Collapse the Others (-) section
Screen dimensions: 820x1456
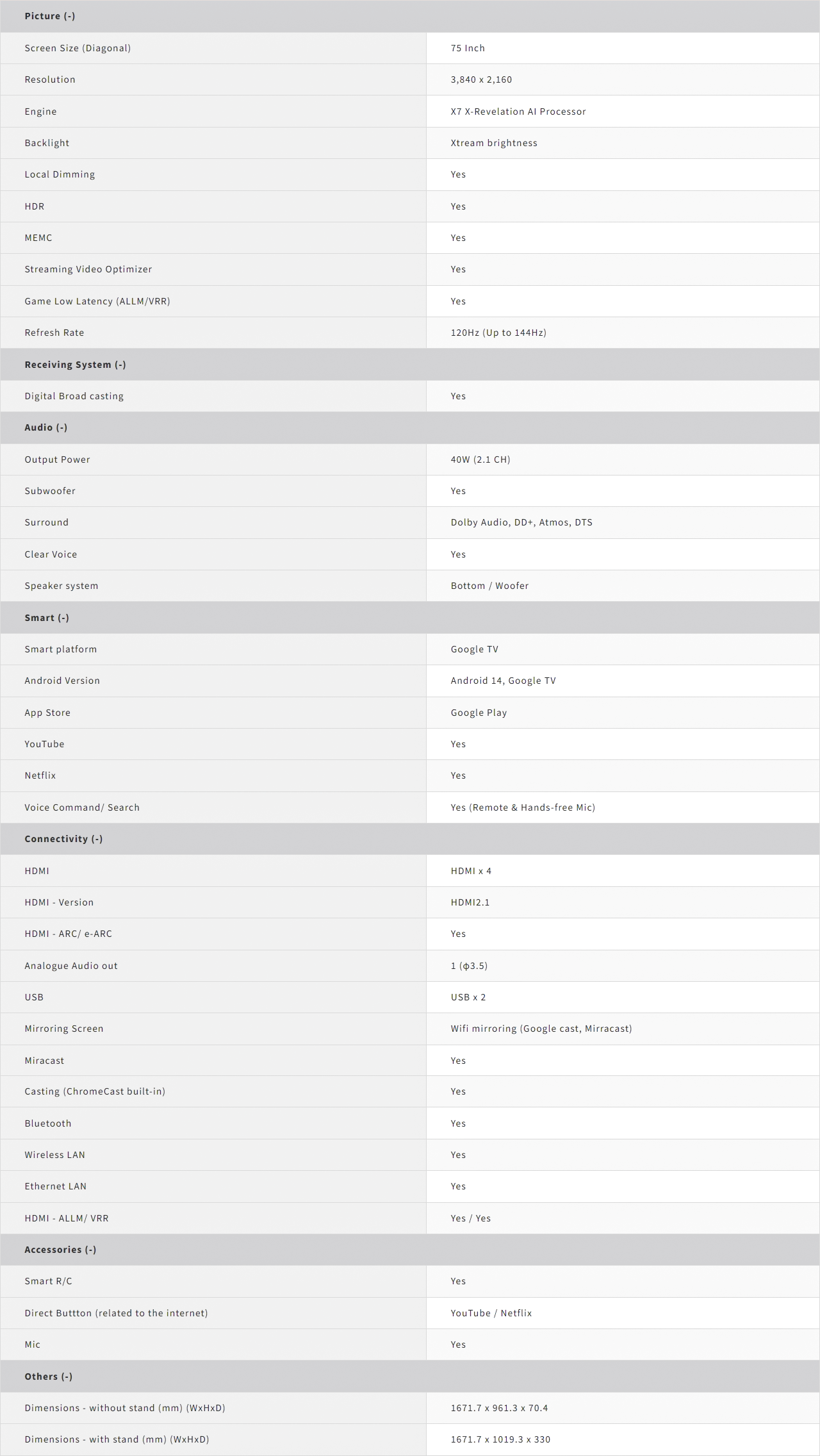[x=49, y=1377]
